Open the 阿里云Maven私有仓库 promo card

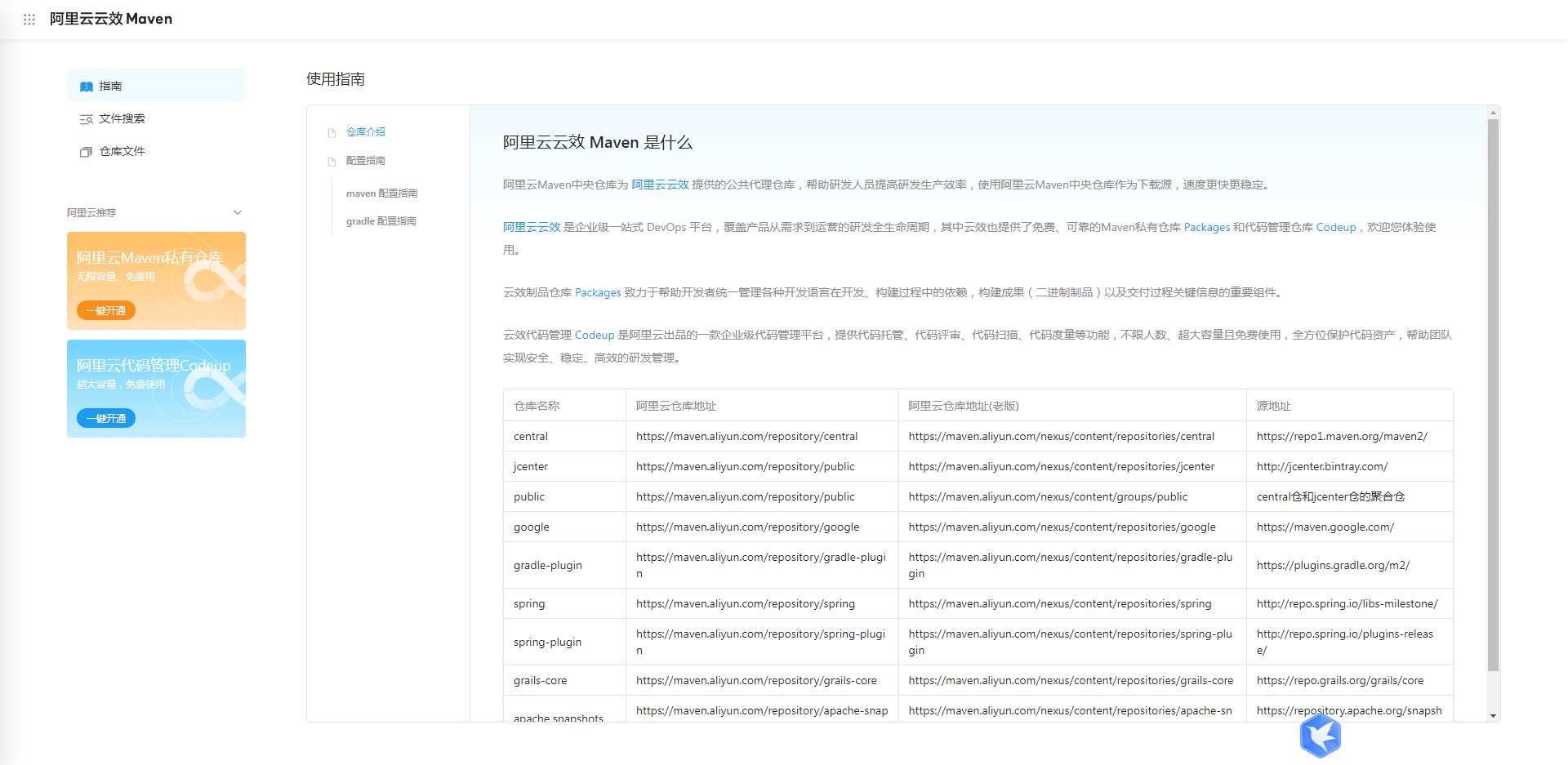[x=156, y=281]
